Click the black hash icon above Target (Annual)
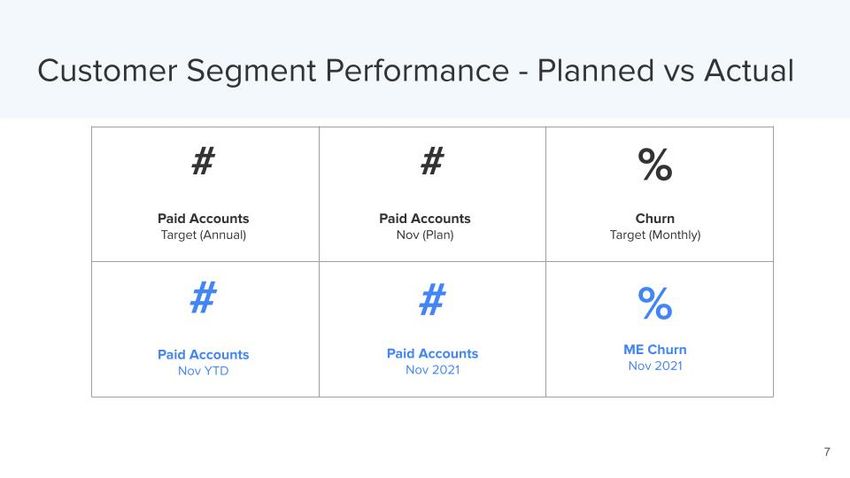 click(203, 161)
